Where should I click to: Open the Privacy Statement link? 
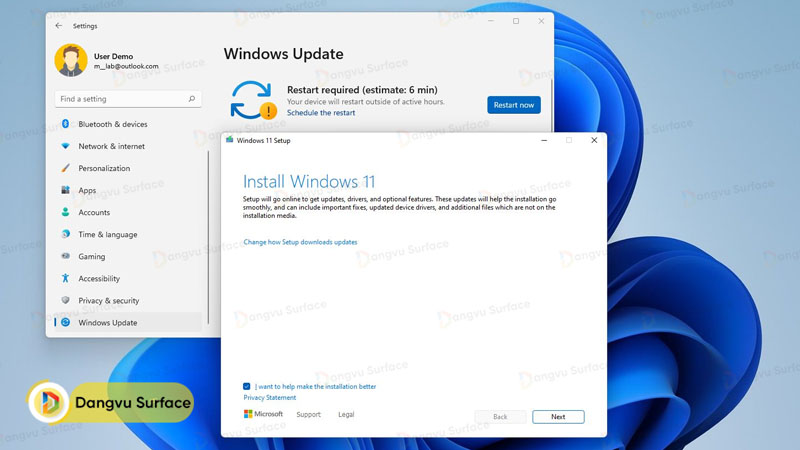click(x=269, y=397)
